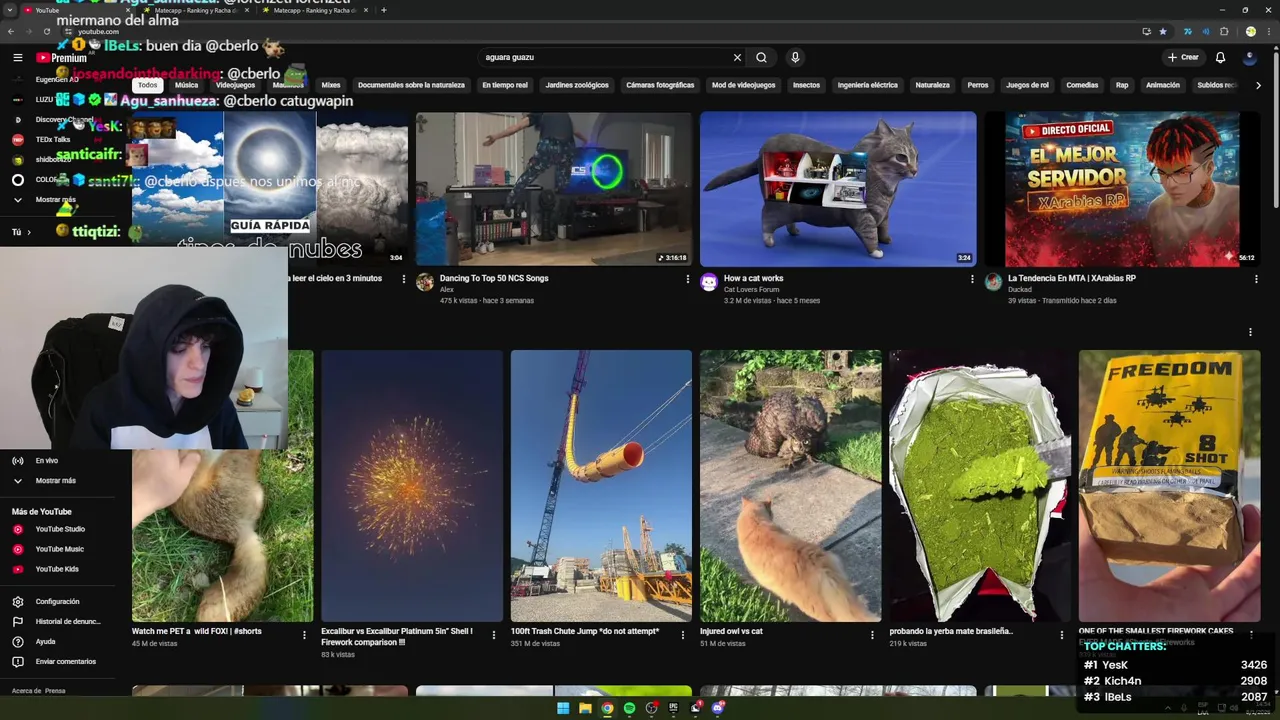Screen dimensions: 1280x720
Task: Play the El Mejor Servidor XArabias thumbnail
Action: (x=1122, y=188)
